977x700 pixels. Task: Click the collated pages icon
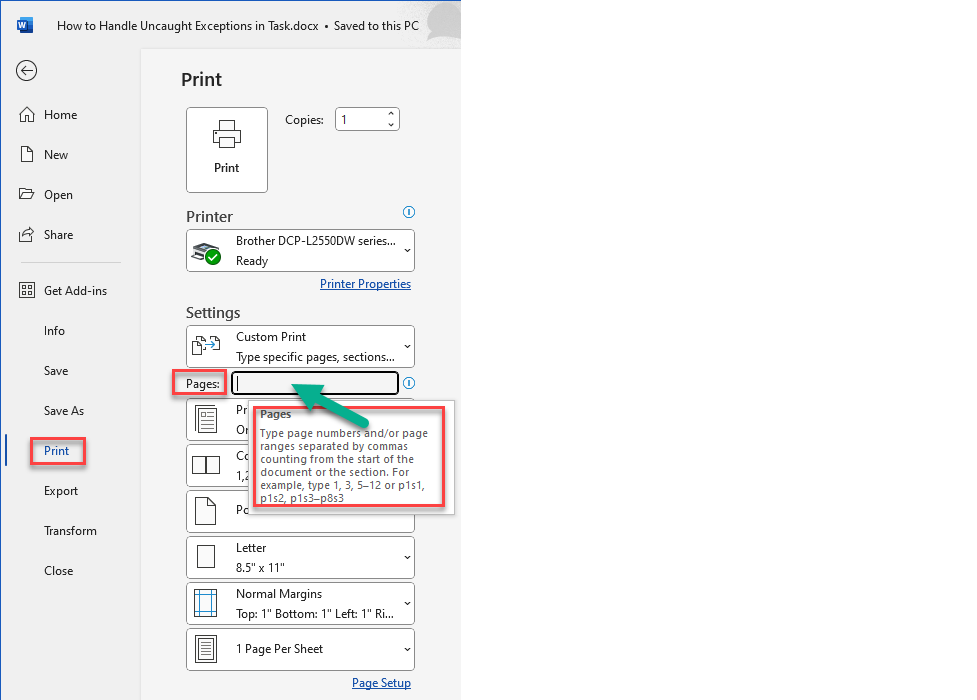tap(206, 465)
